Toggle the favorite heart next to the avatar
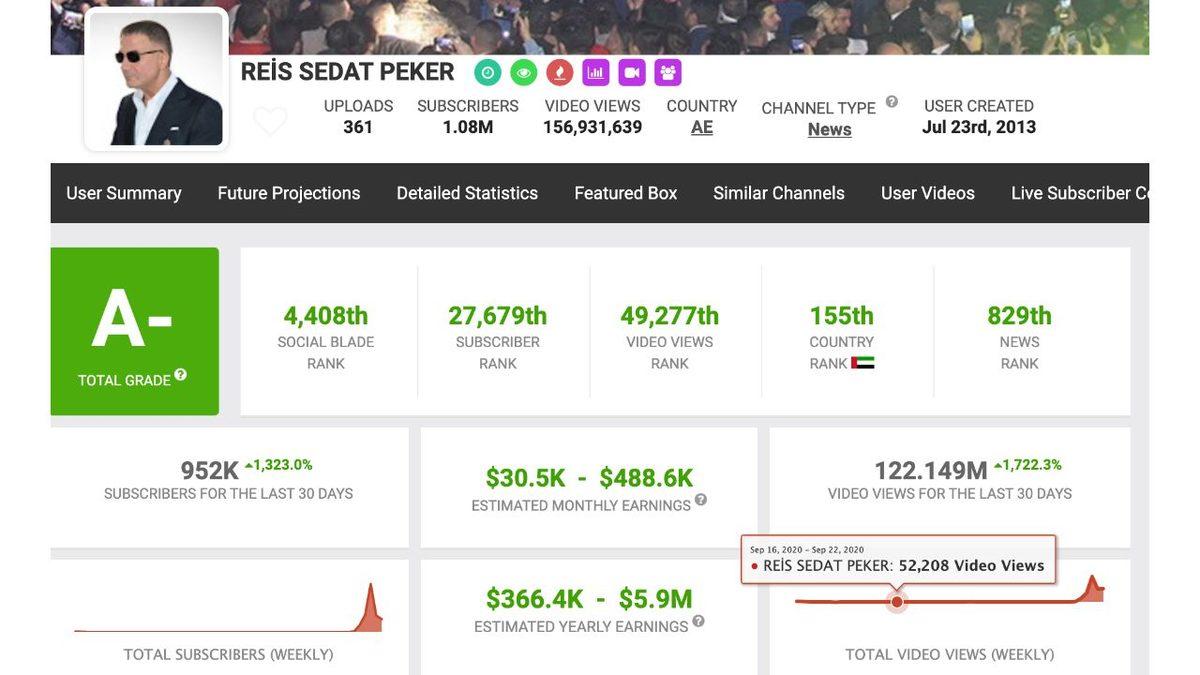Screen dimensions: 1200x675 [x=268, y=120]
